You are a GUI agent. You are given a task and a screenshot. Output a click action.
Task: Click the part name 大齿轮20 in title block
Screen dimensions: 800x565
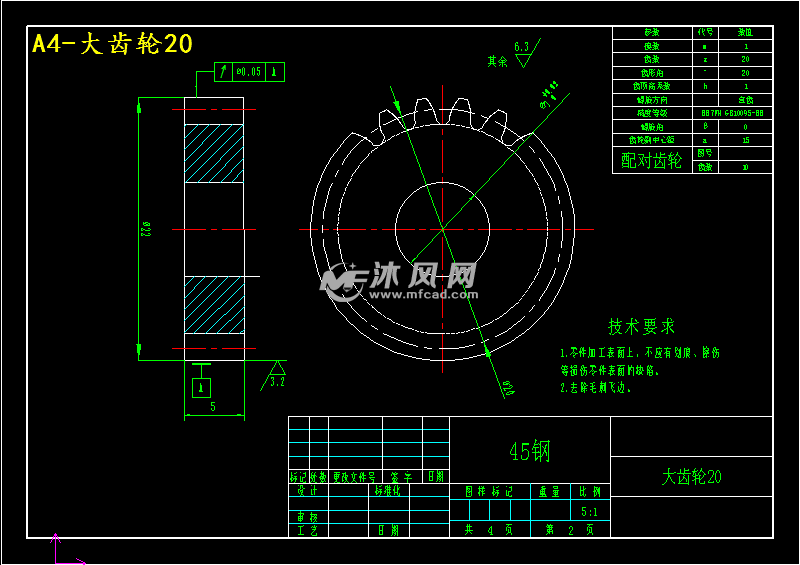coord(691,477)
